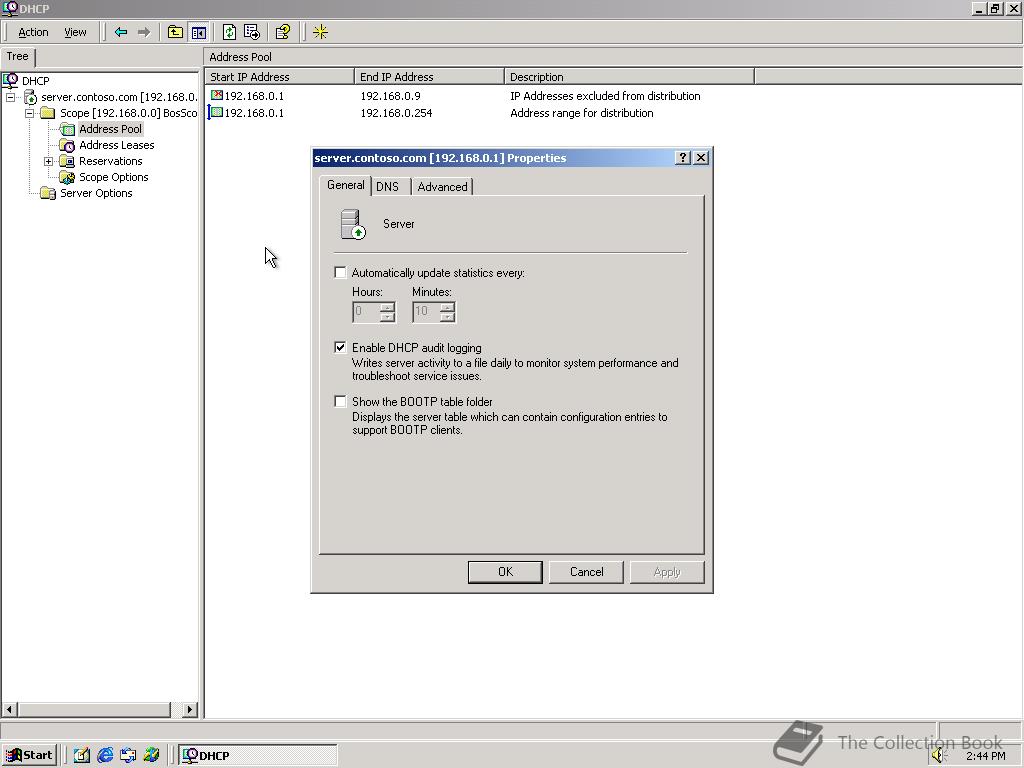Select the Scope folder icon in the tree

[48, 113]
